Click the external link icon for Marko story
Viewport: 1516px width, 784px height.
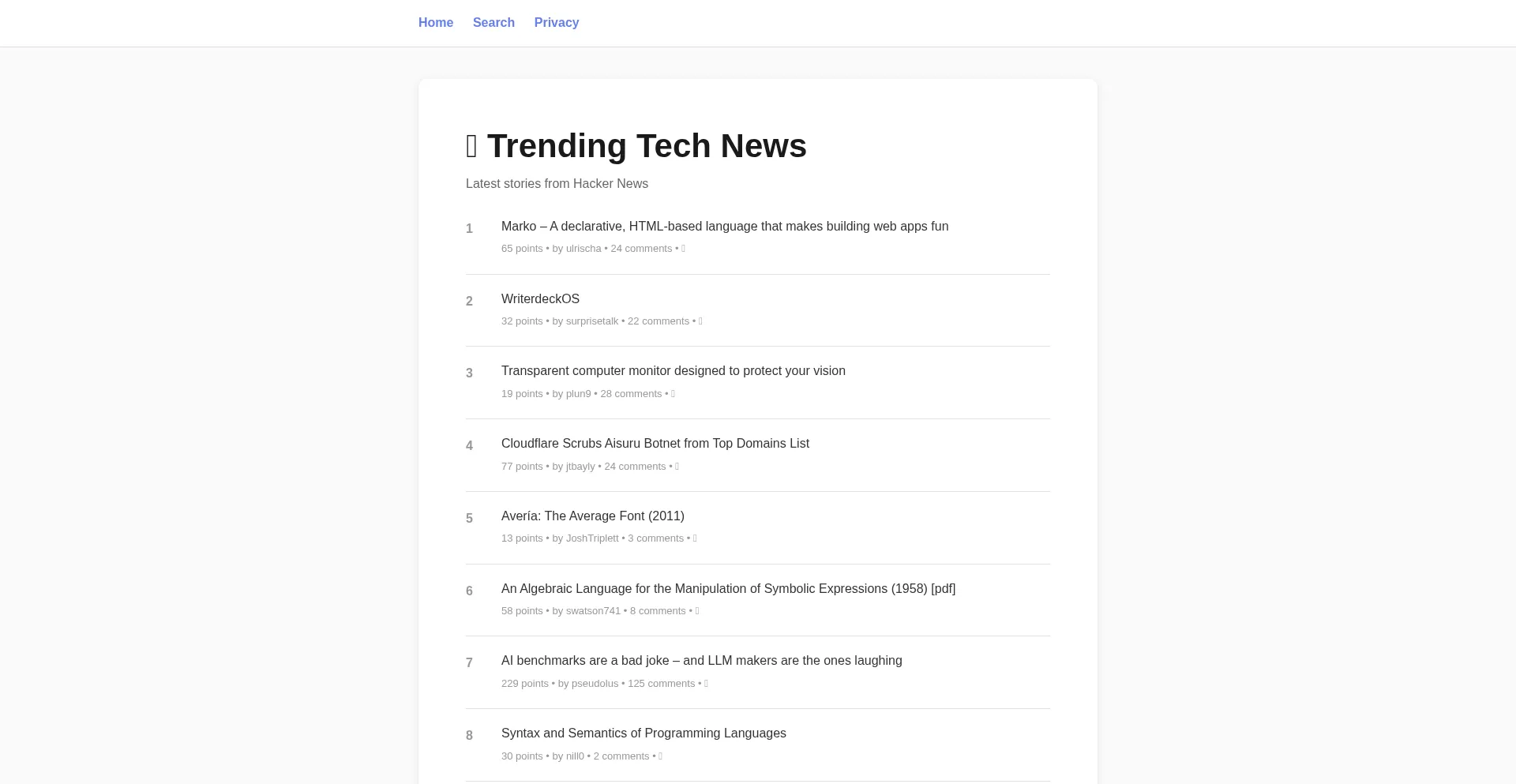coord(683,249)
